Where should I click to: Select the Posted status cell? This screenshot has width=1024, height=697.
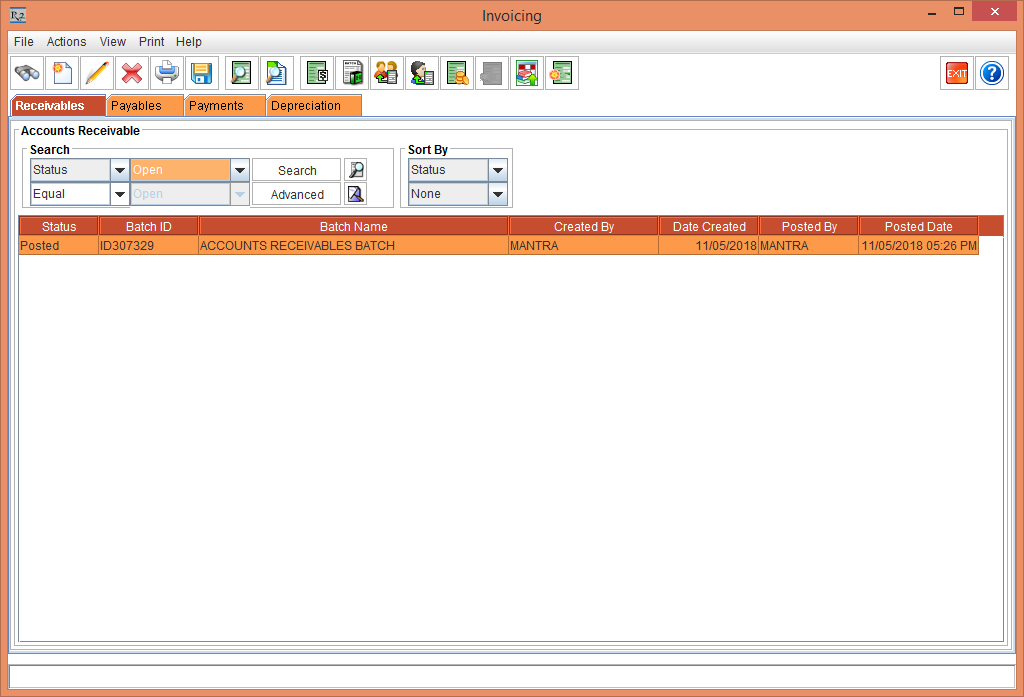[59, 246]
